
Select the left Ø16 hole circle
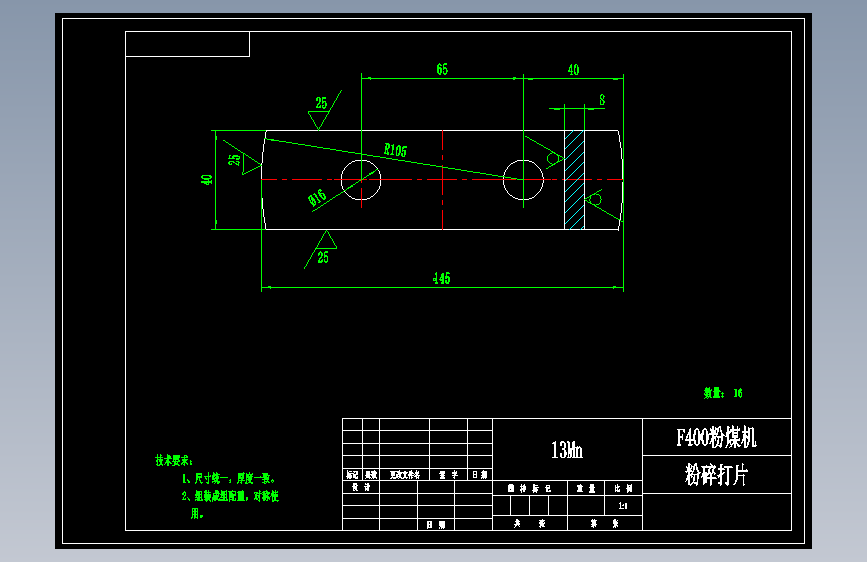[x=361, y=180]
